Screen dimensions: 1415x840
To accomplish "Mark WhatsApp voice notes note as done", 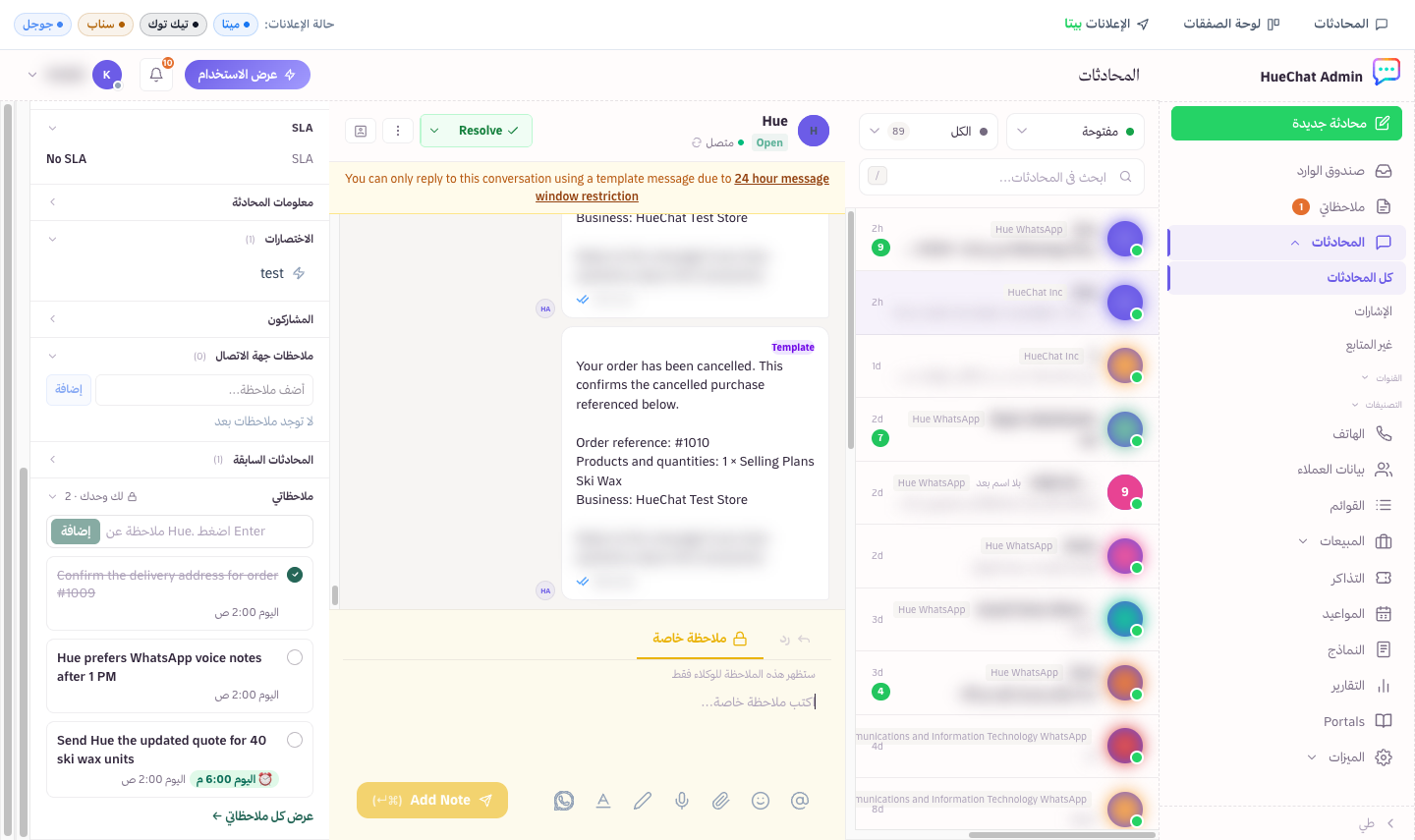I will (295, 657).
